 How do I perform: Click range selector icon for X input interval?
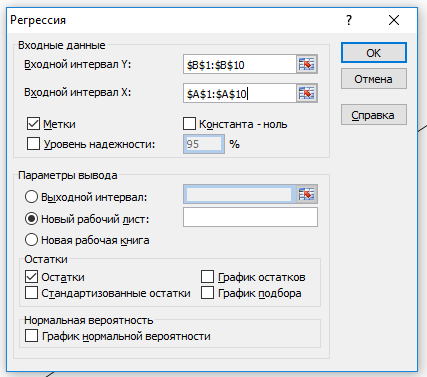click(x=307, y=93)
